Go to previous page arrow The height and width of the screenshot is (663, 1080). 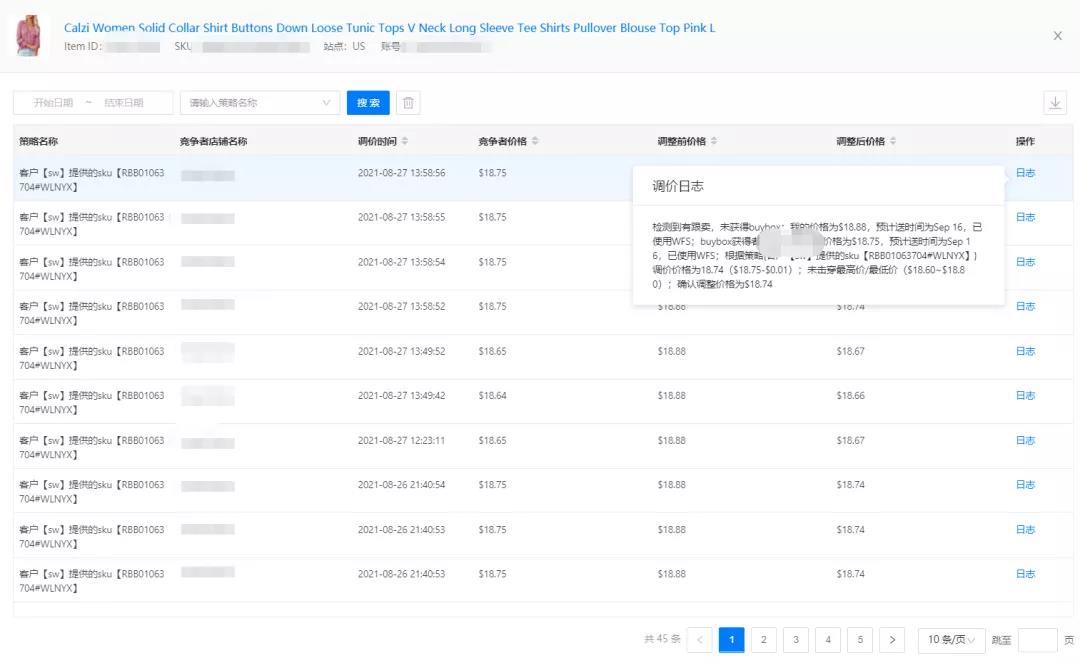[x=700, y=640]
